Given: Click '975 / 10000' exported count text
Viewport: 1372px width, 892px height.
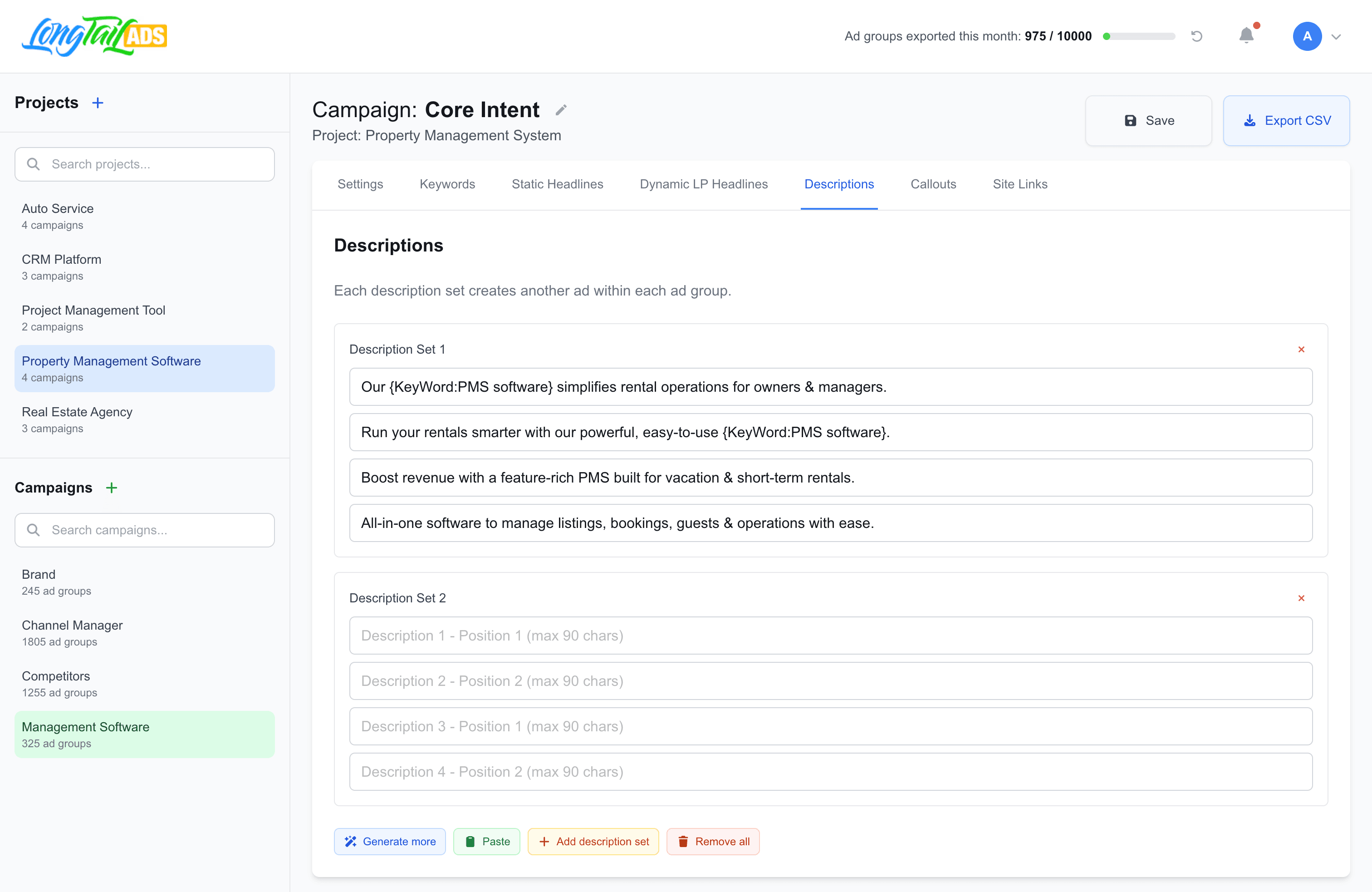Looking at the screenshot, I should point(1058,36).
